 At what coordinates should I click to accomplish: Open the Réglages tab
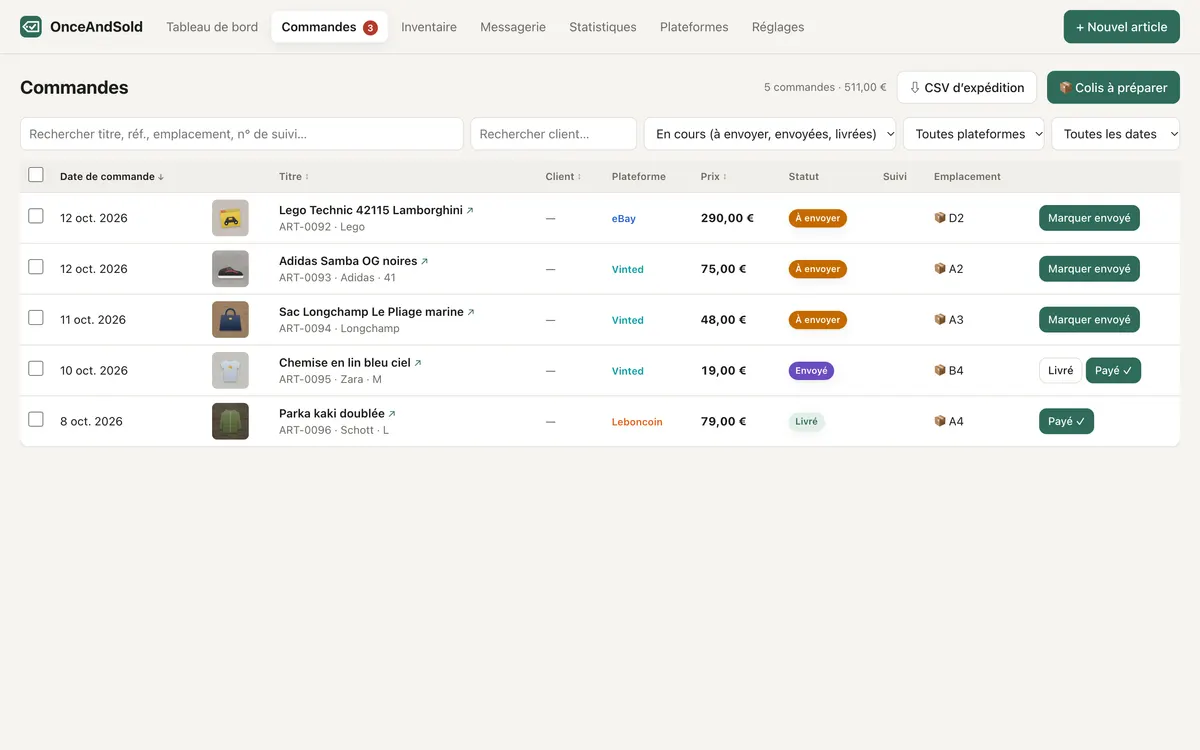tap(778, 27)
